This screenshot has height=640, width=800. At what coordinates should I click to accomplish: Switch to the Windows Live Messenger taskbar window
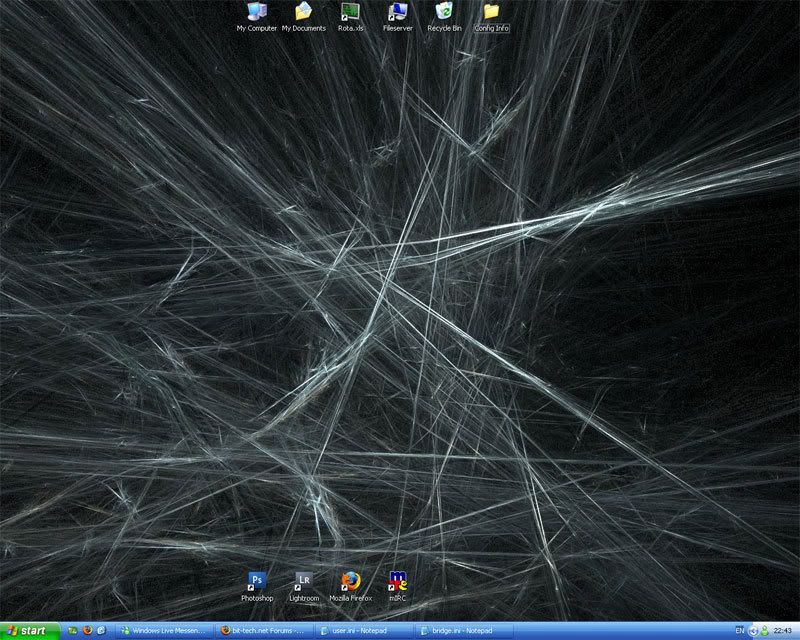point(165,631)
